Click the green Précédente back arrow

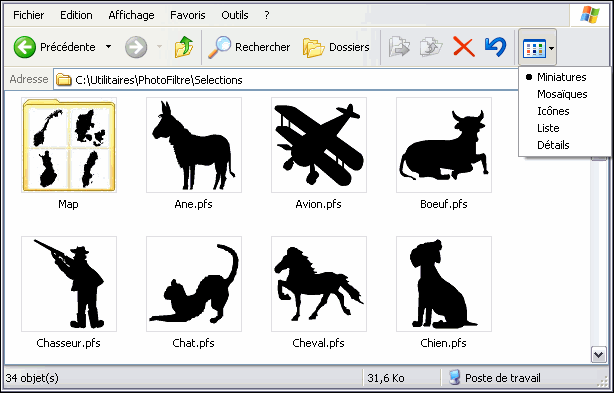pos(25,47)
